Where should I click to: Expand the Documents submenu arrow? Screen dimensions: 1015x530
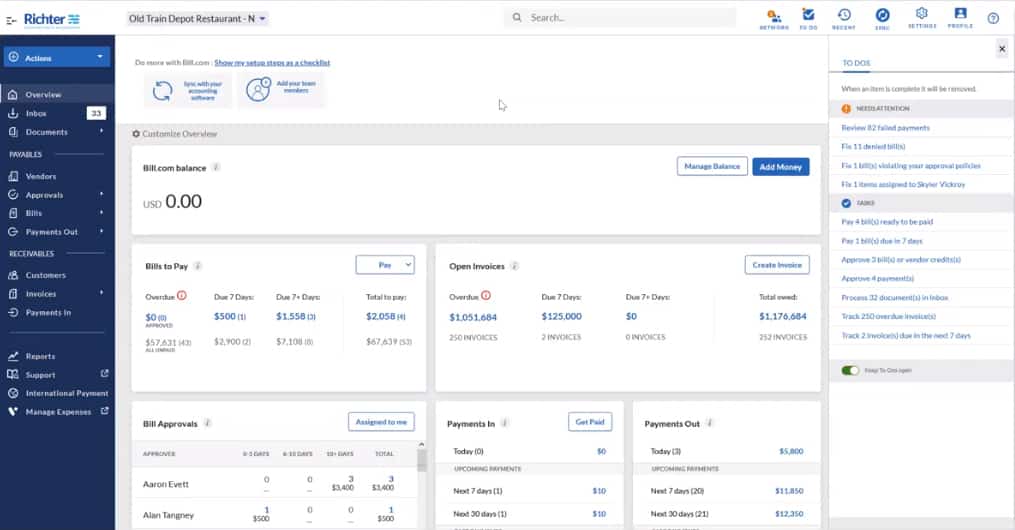coord(102,131)
